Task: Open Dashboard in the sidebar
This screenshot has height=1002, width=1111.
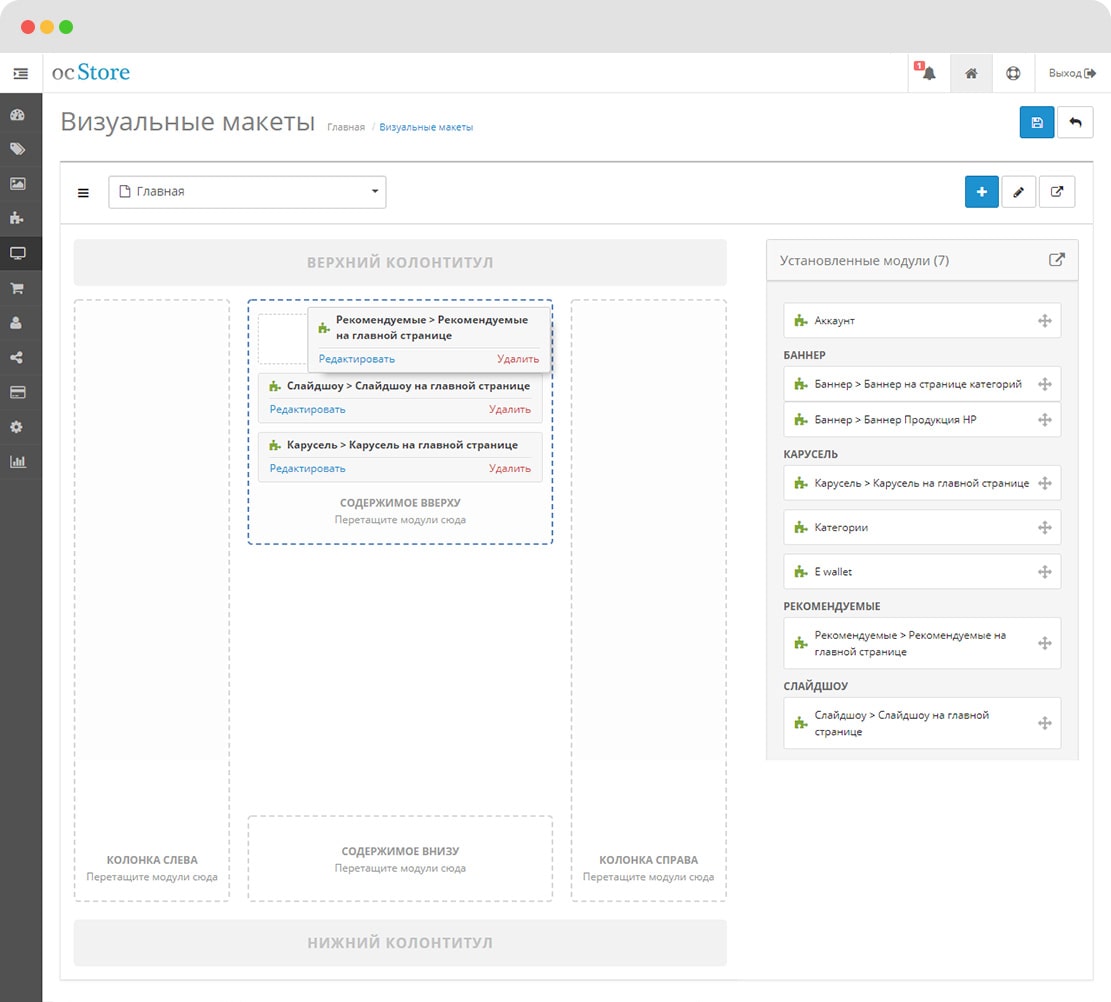Action: tap(18, 115)
